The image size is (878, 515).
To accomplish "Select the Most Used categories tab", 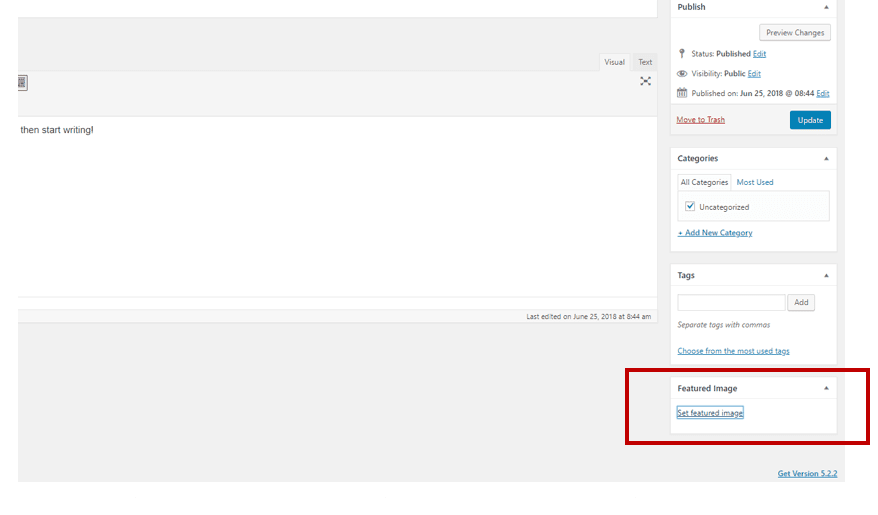I will 755,182.
